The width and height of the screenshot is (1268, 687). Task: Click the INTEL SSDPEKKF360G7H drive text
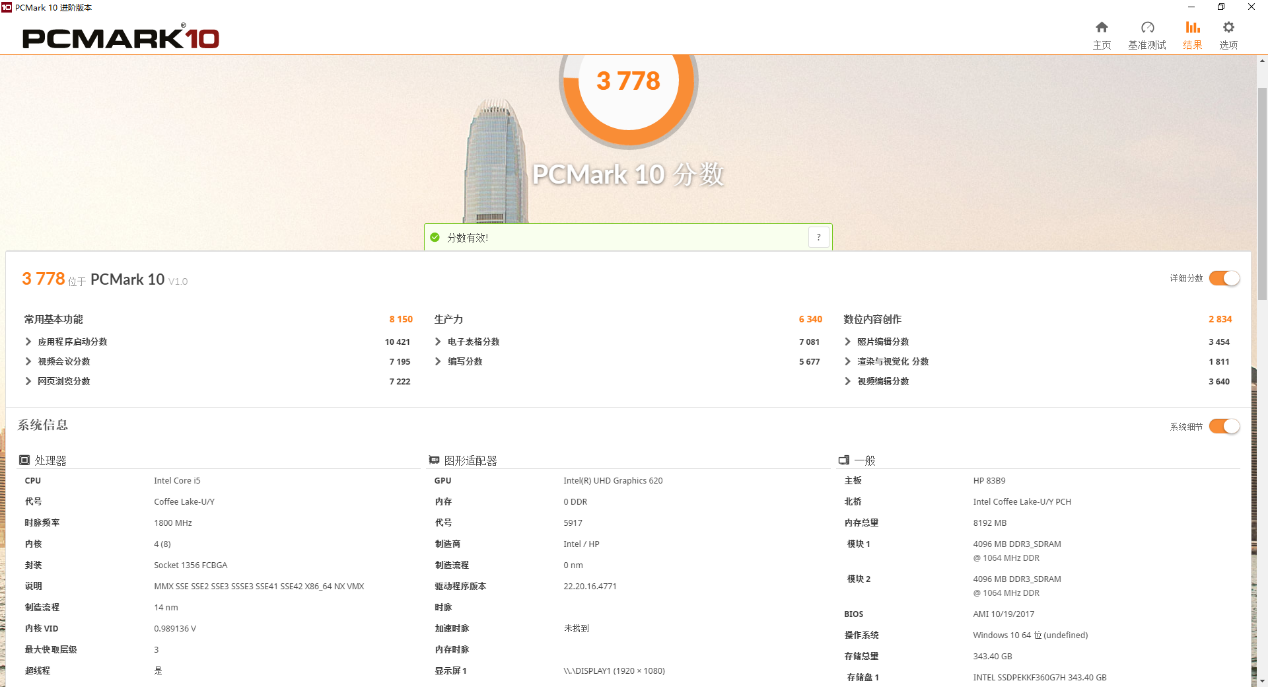pos(1040,677)
